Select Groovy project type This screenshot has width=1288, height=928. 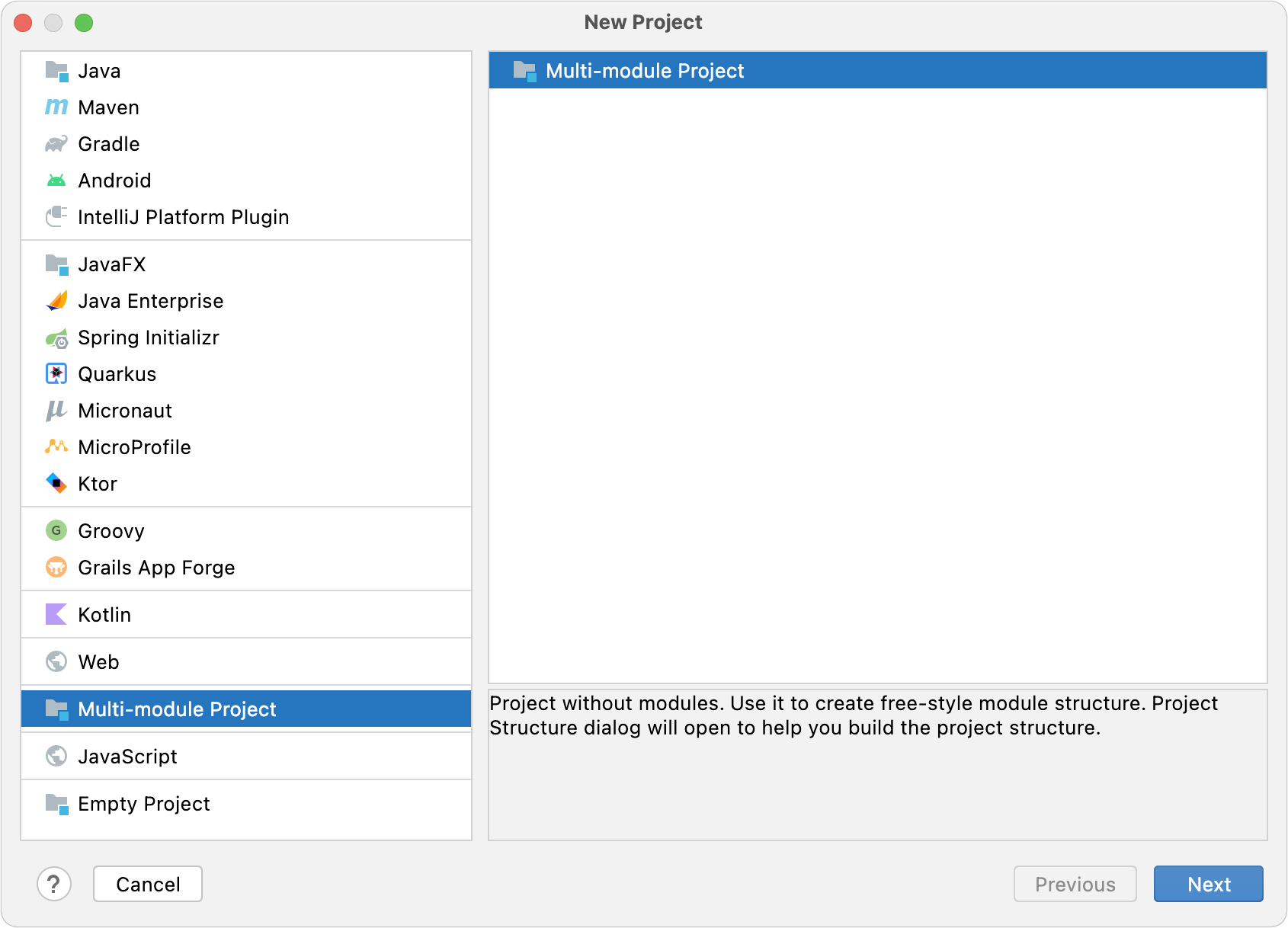click(x=246, y=531)
